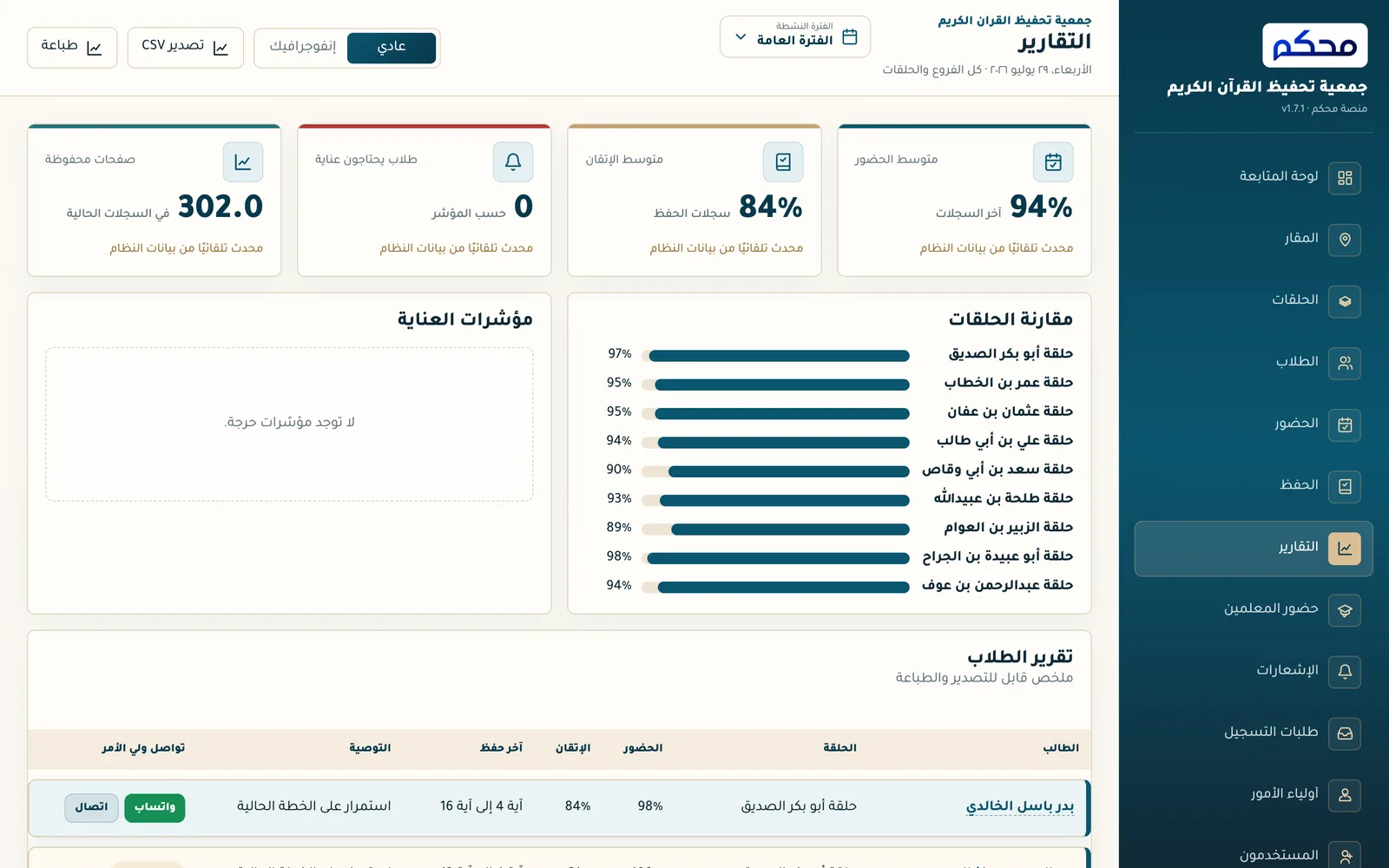
Task: Navigate to الحلقات page
Action: click(1254, 301)
